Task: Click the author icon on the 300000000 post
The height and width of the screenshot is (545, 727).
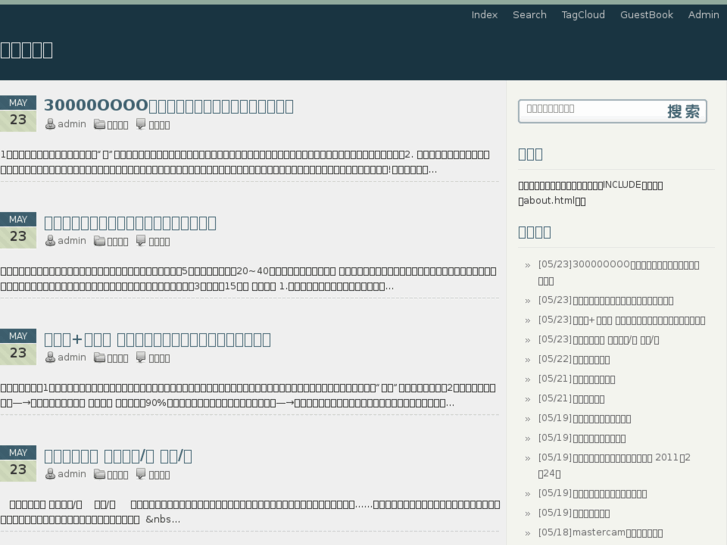Action: click(50, 124)
